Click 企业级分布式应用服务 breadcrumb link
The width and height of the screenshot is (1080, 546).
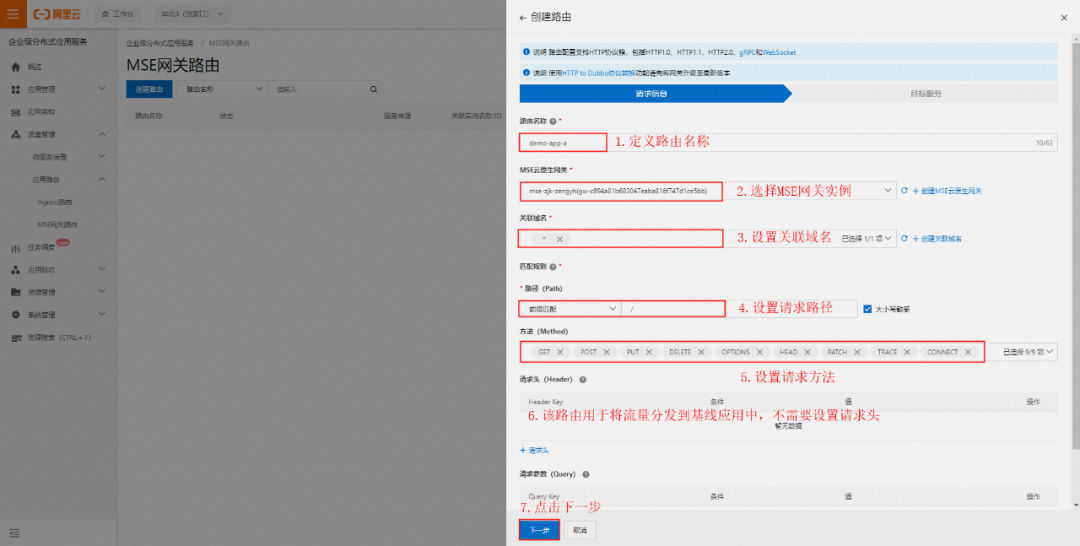[160, 43]
